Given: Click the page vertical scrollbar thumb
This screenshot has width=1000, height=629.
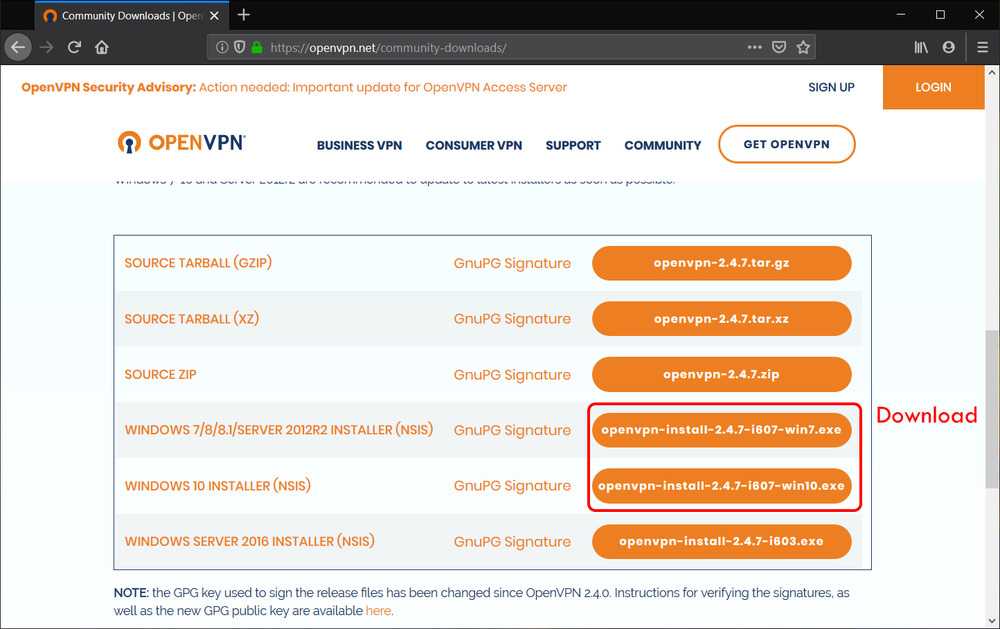Looking at the screenshot, I should coord(992,409).
